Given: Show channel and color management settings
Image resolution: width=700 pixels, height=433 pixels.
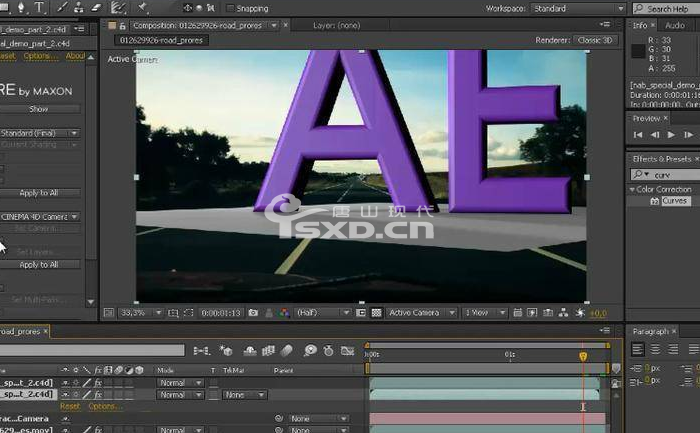Looking at the screenshot, I should [x=284, y=313].
